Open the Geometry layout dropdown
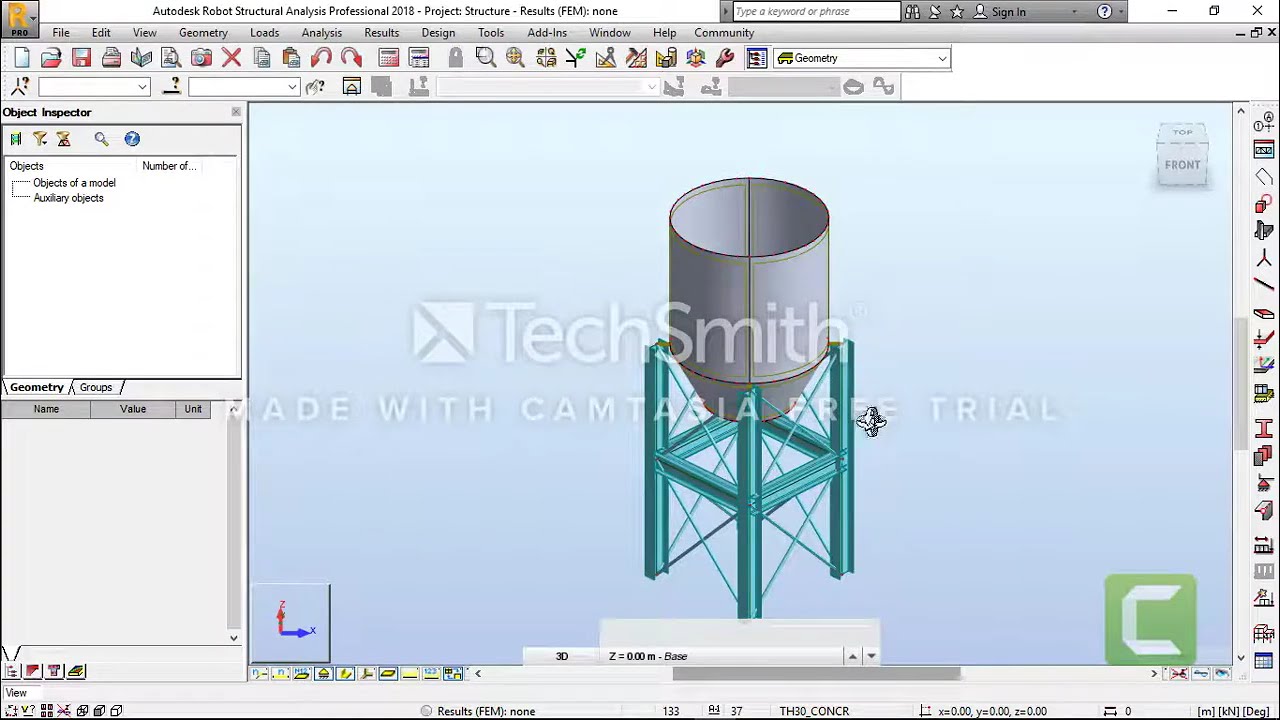 pyautogui.click(x=942, y=58)
